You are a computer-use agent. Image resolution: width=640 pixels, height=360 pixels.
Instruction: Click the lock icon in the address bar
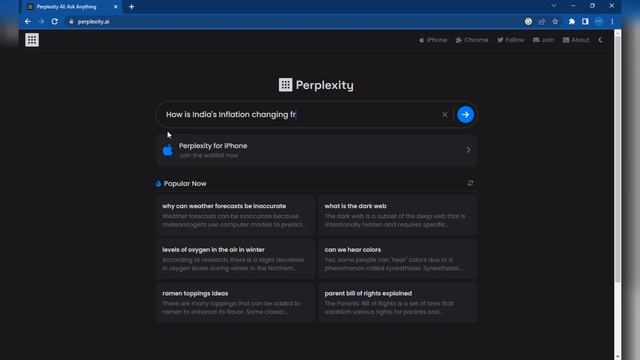click(71, 22)
